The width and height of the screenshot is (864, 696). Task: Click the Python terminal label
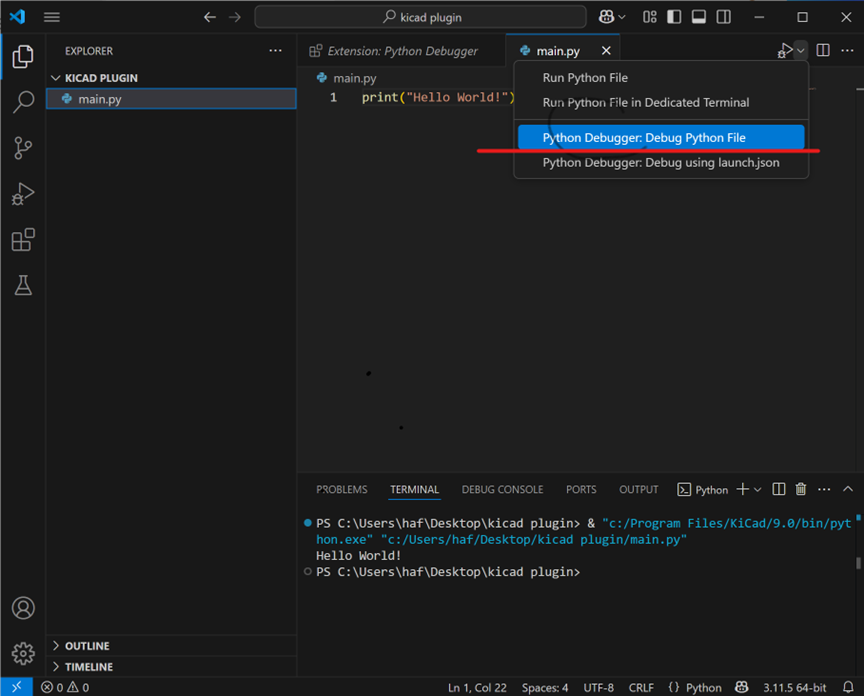[703, 489]
